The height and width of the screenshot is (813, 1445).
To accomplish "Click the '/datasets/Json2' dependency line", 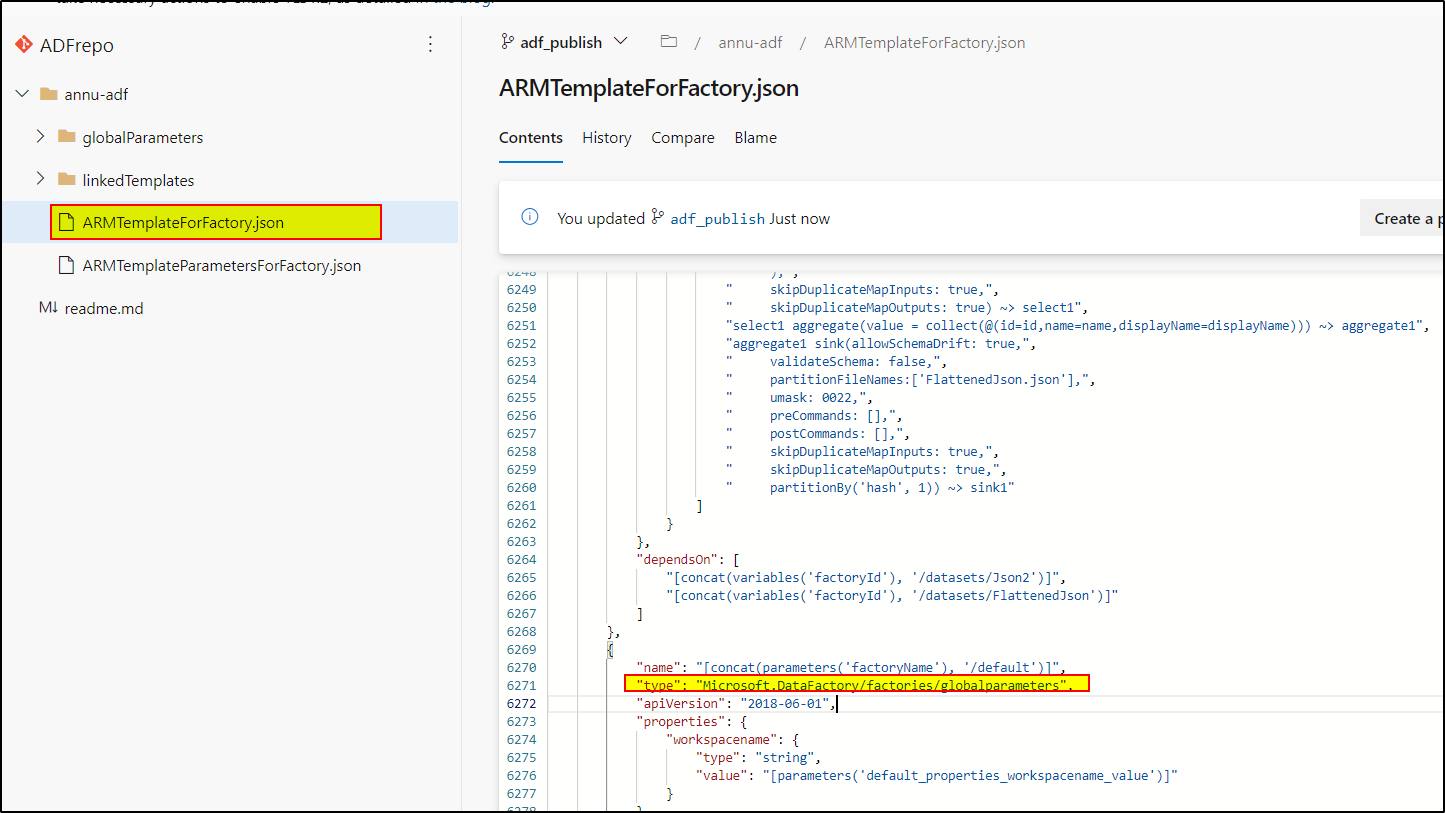I will tap(867, 577).
